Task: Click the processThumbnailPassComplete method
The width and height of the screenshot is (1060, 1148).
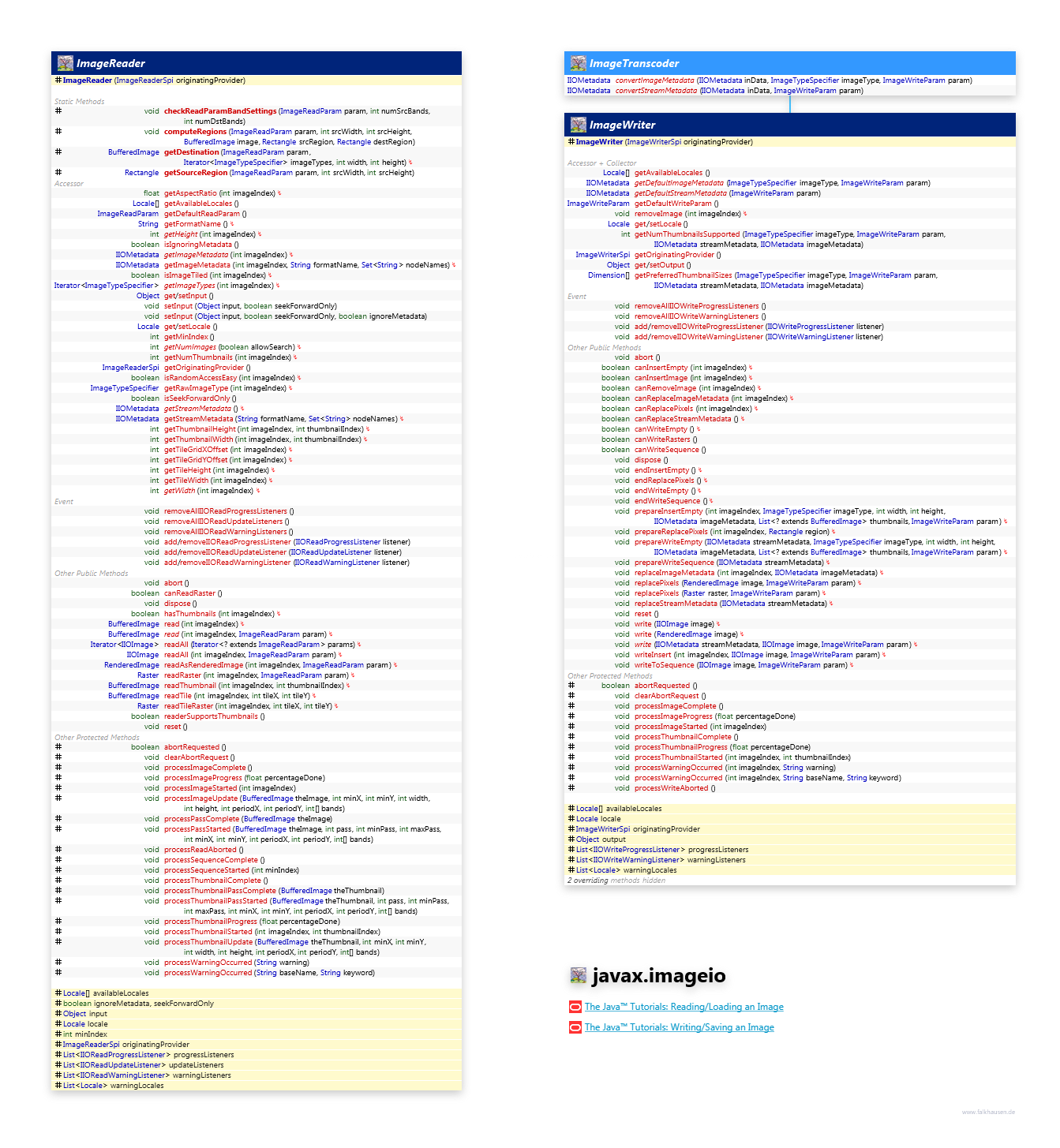Action: pos(220,891)
